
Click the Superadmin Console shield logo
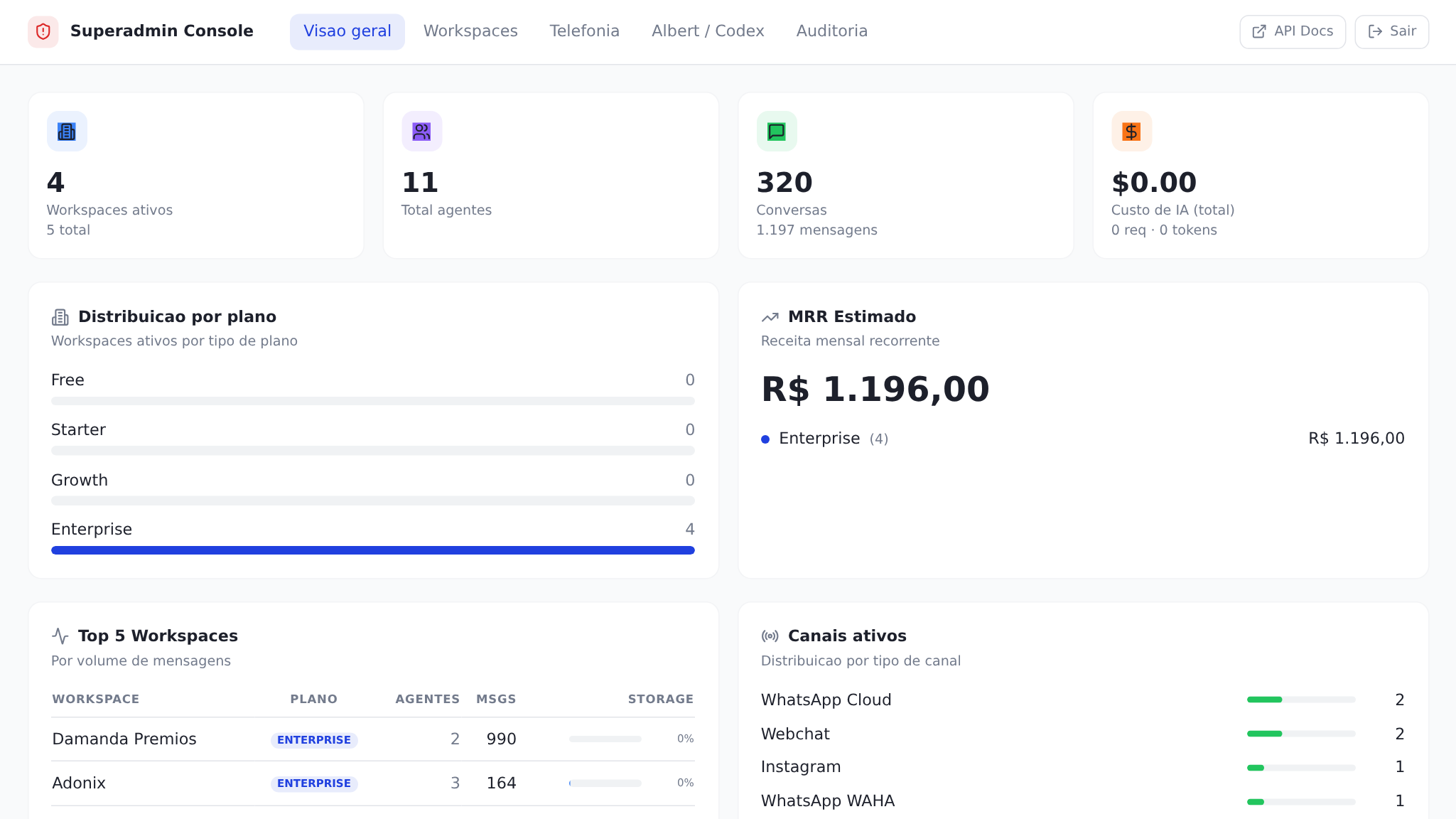[44, 31]
